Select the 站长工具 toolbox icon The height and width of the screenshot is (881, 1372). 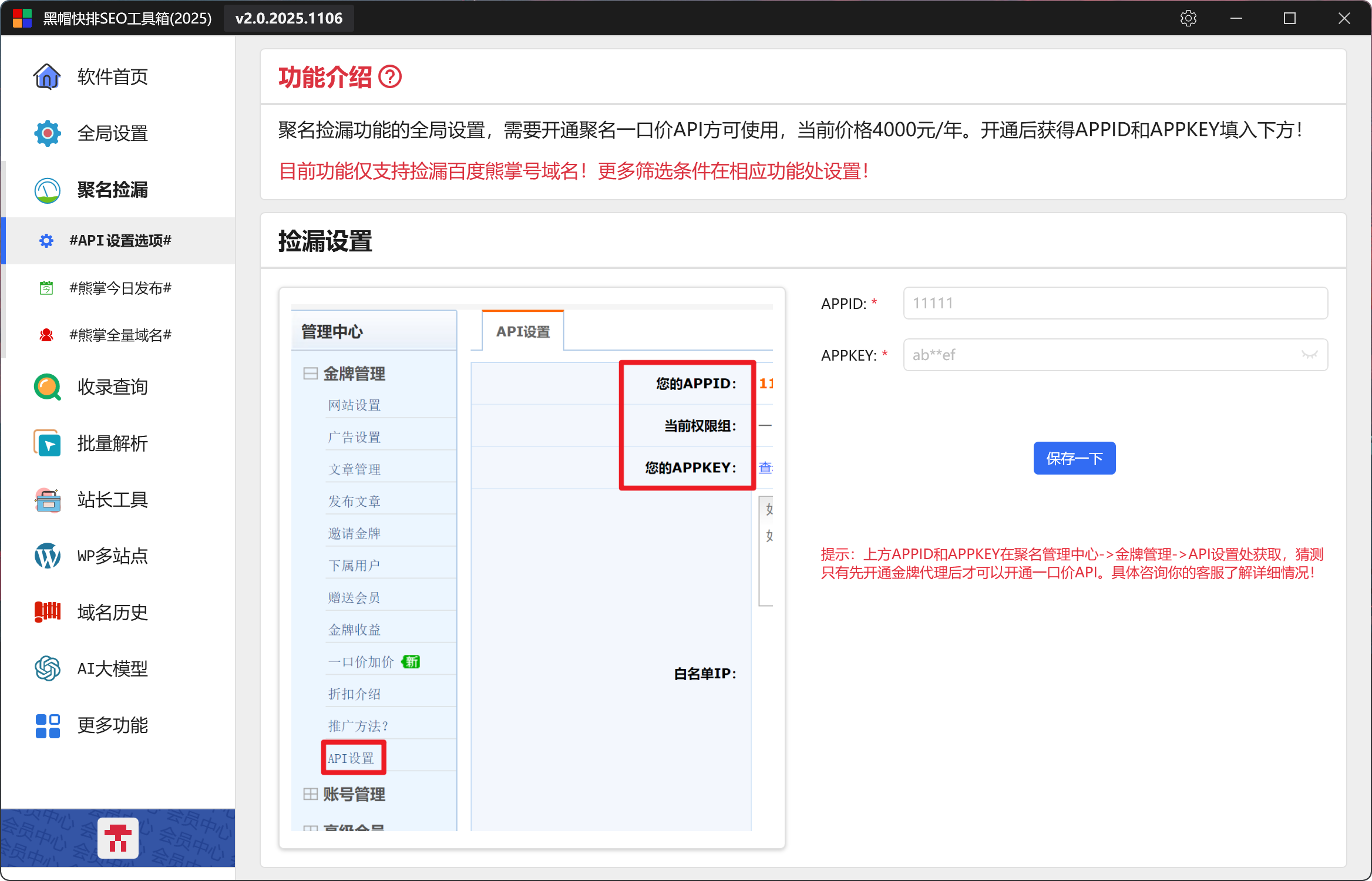tap(47, 500)
